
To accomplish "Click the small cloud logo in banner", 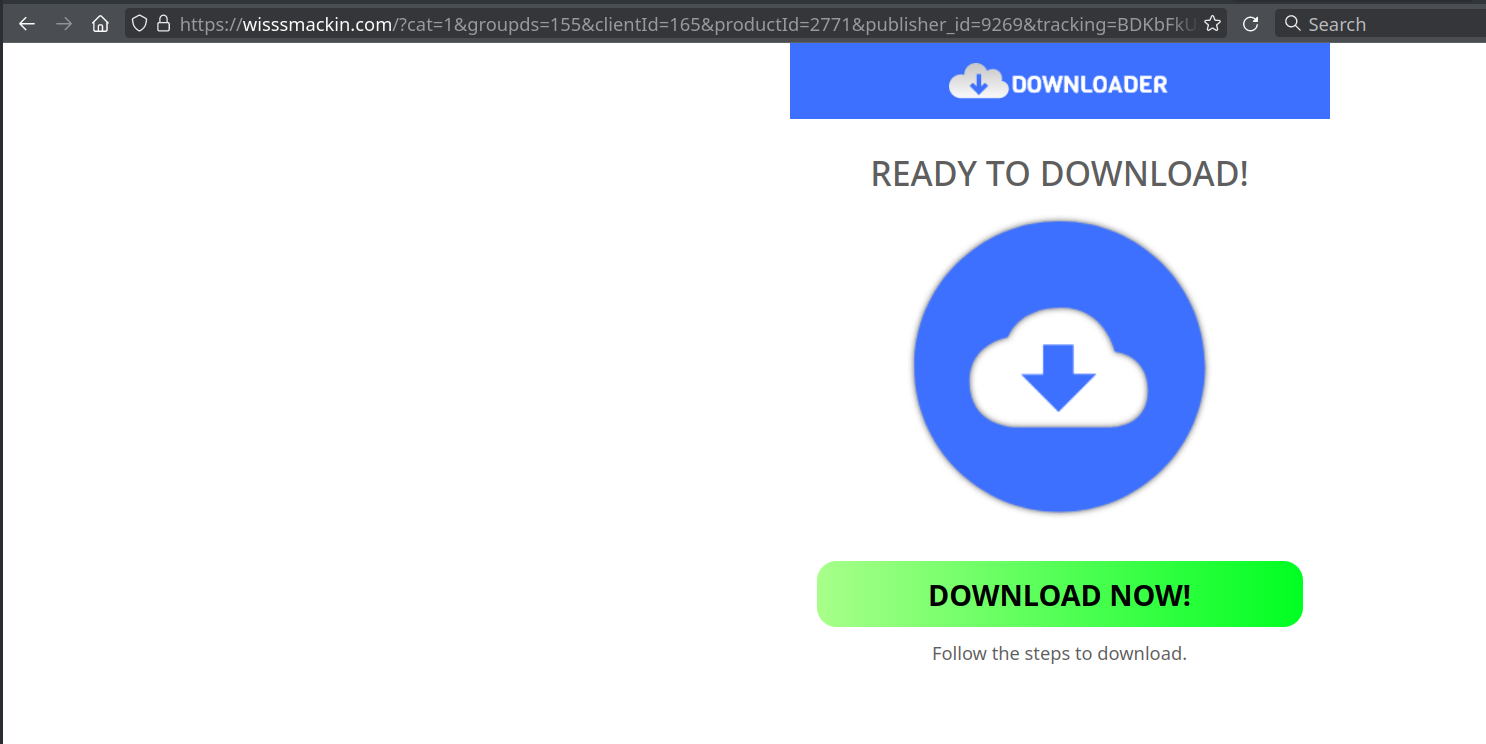I will tap(978, 81).
